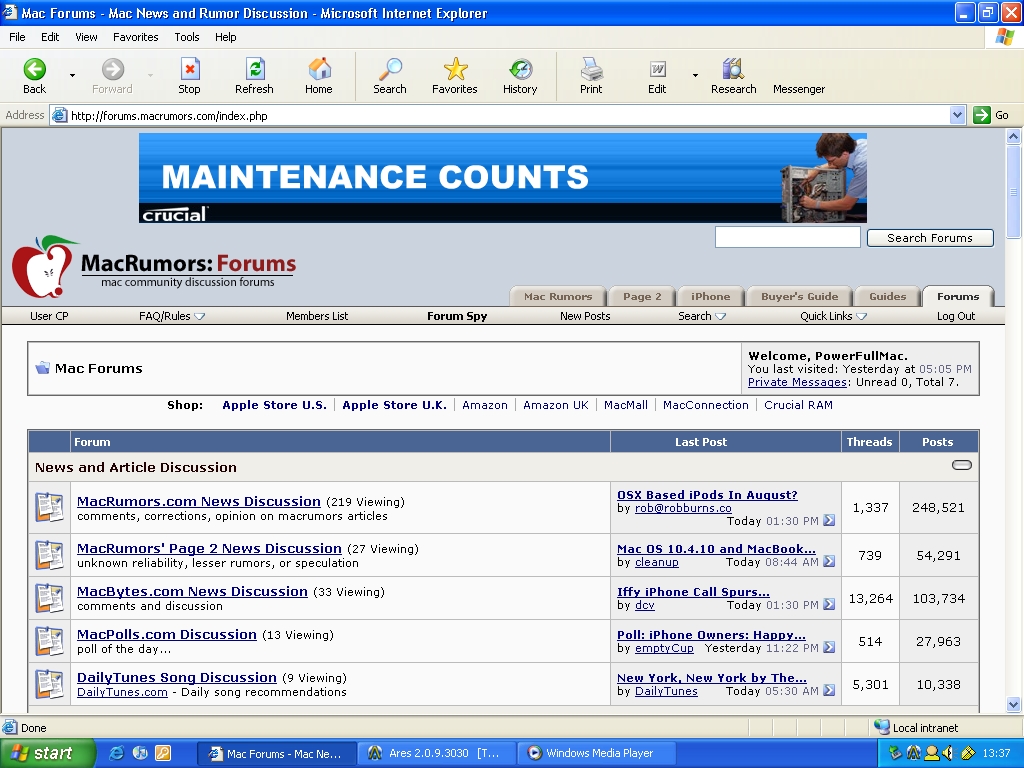Open MacPolls.com Discussion forum link
1024x768 pixels.
click(167, 635)
